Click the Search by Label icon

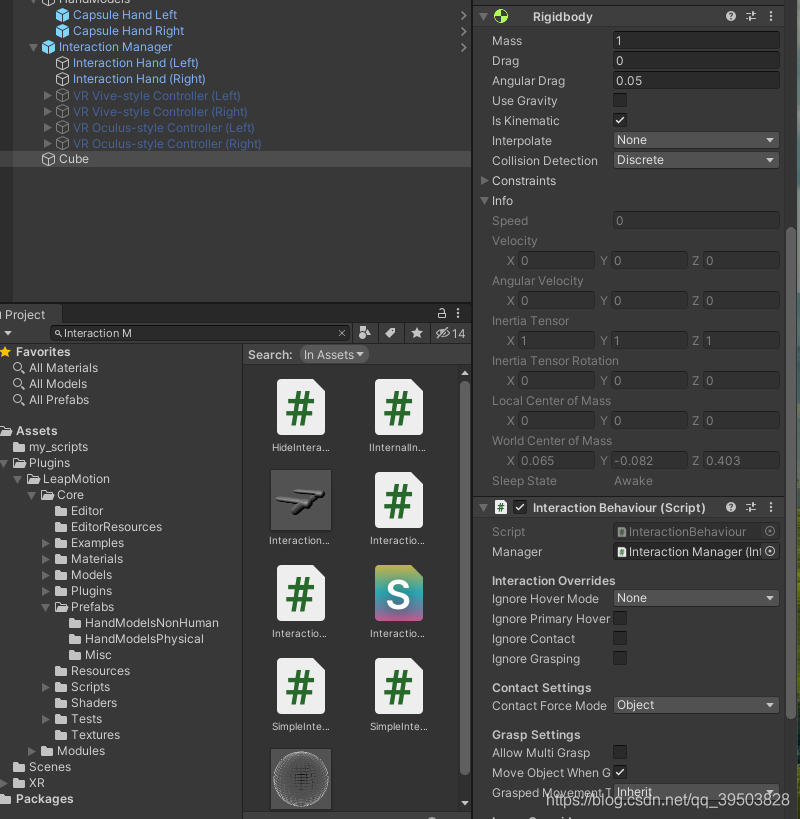point(390,333)
